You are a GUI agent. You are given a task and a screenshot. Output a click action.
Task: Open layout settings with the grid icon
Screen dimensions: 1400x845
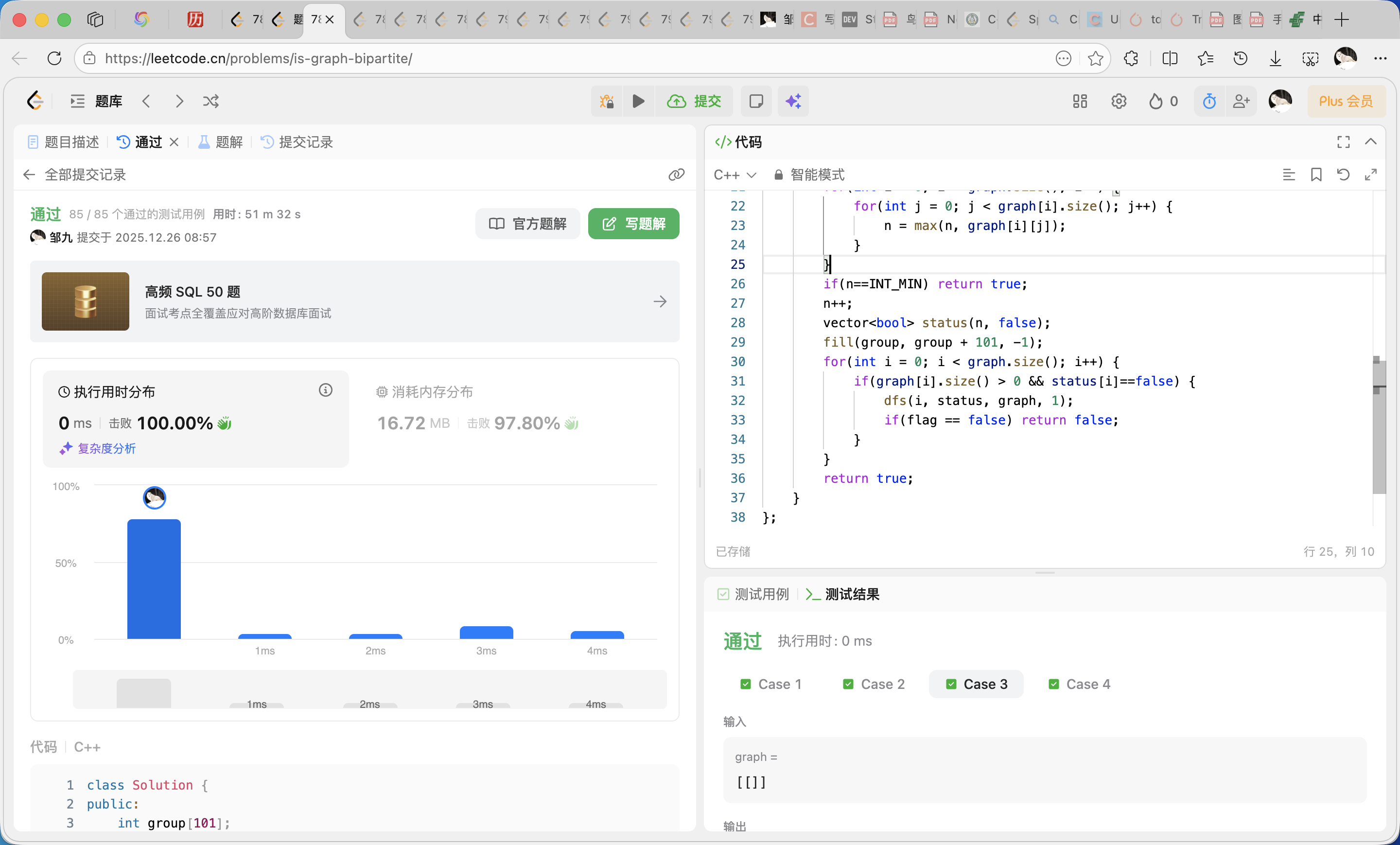pos(1080,101)
